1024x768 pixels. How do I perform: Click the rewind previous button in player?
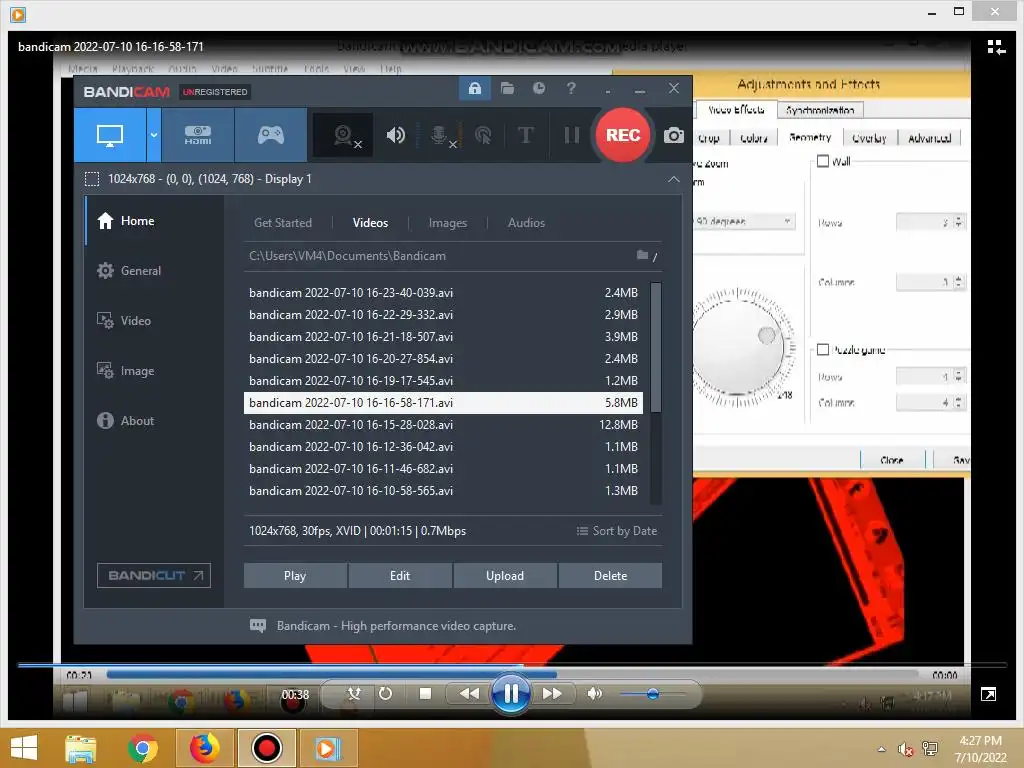tap(469, 694)
